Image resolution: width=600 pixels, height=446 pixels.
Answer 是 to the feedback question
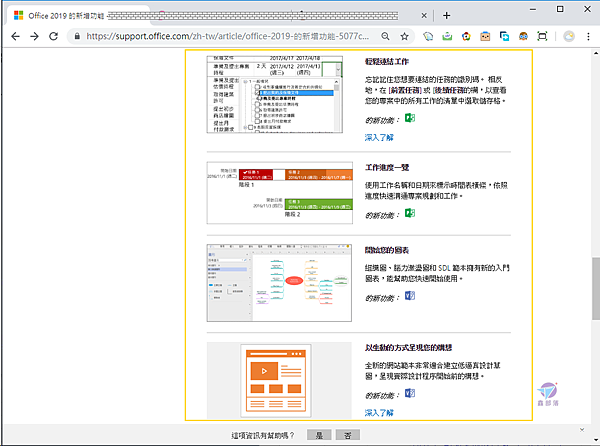(319, 435)
